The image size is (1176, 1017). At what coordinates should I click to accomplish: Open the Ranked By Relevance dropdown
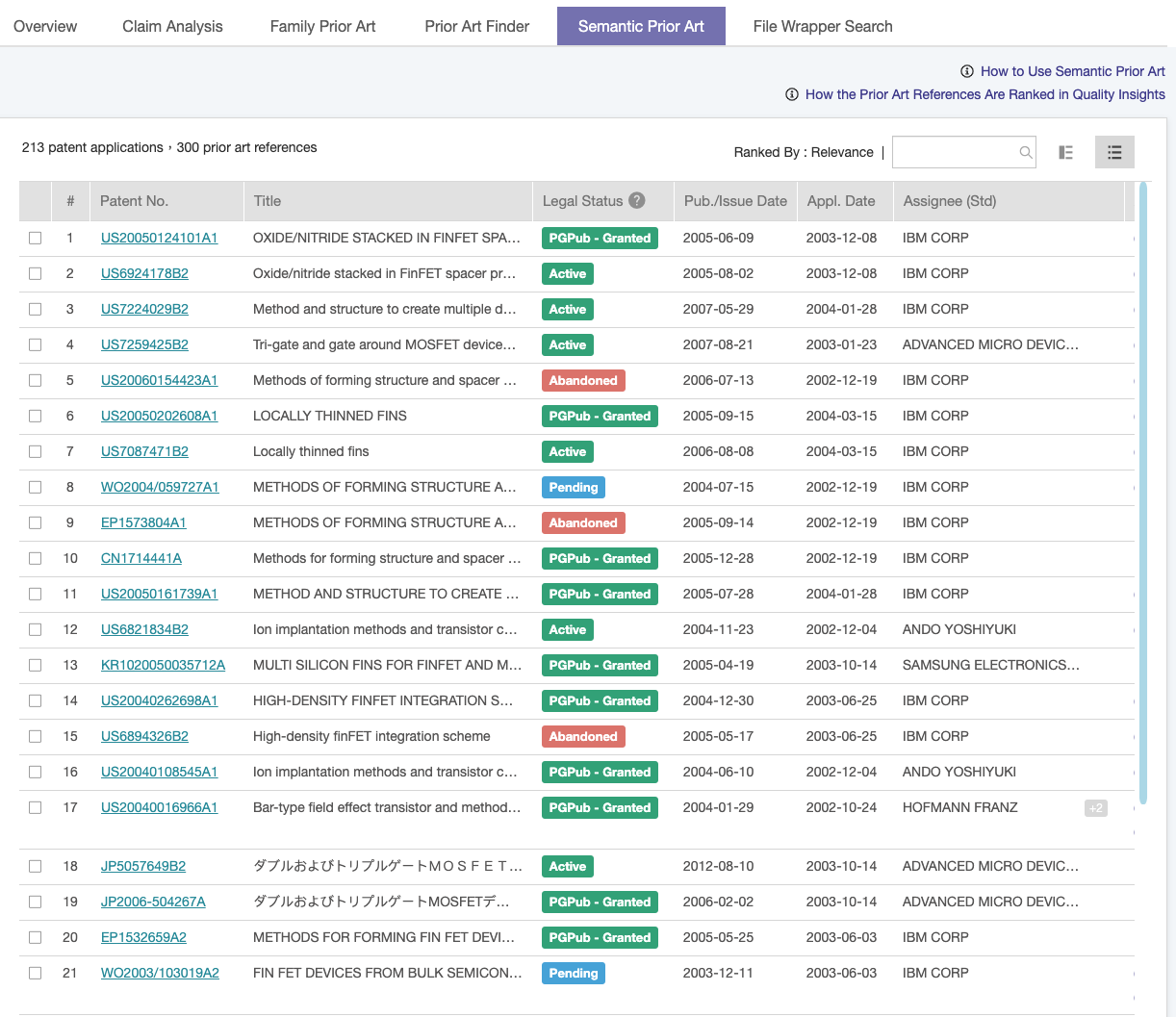pos(804,152)
